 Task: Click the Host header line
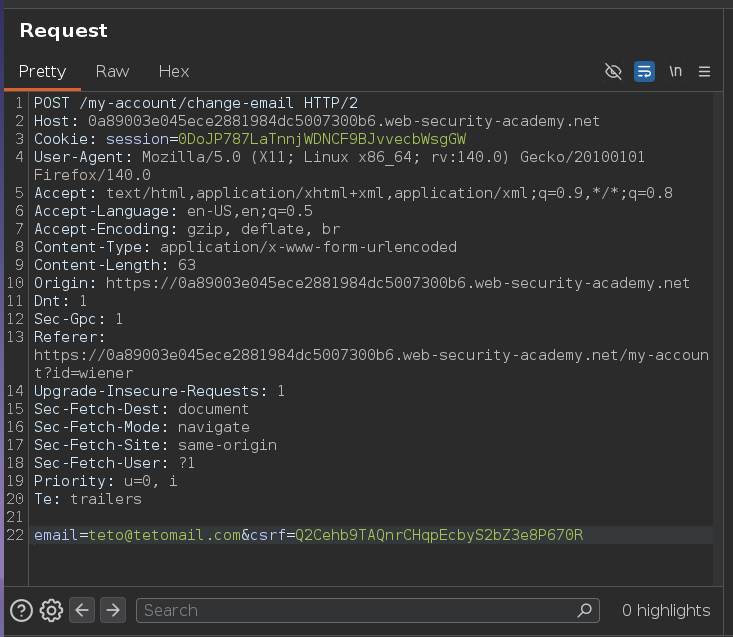point(317,121)
